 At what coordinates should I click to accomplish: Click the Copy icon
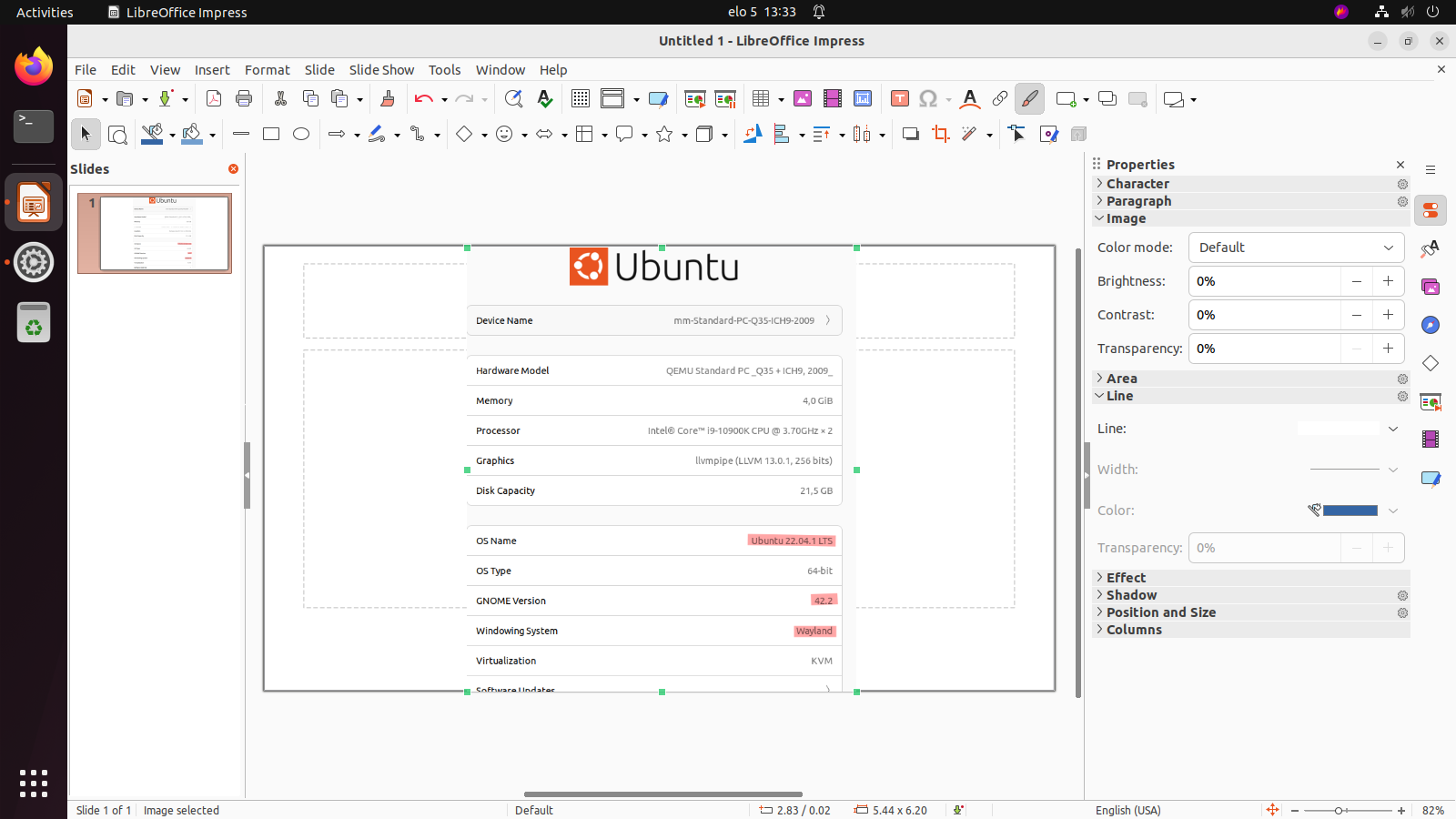click(310, 99)
